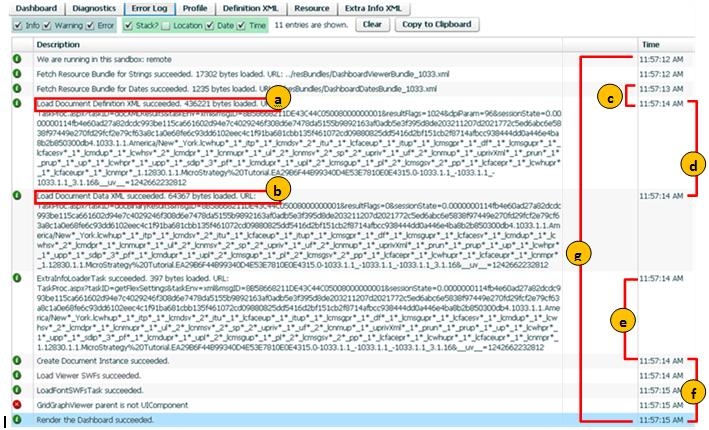The width and height of the screenshot is (709, 430).
Task: Click time of Render the Dashboard entry
Action: [x=661, y=420]
